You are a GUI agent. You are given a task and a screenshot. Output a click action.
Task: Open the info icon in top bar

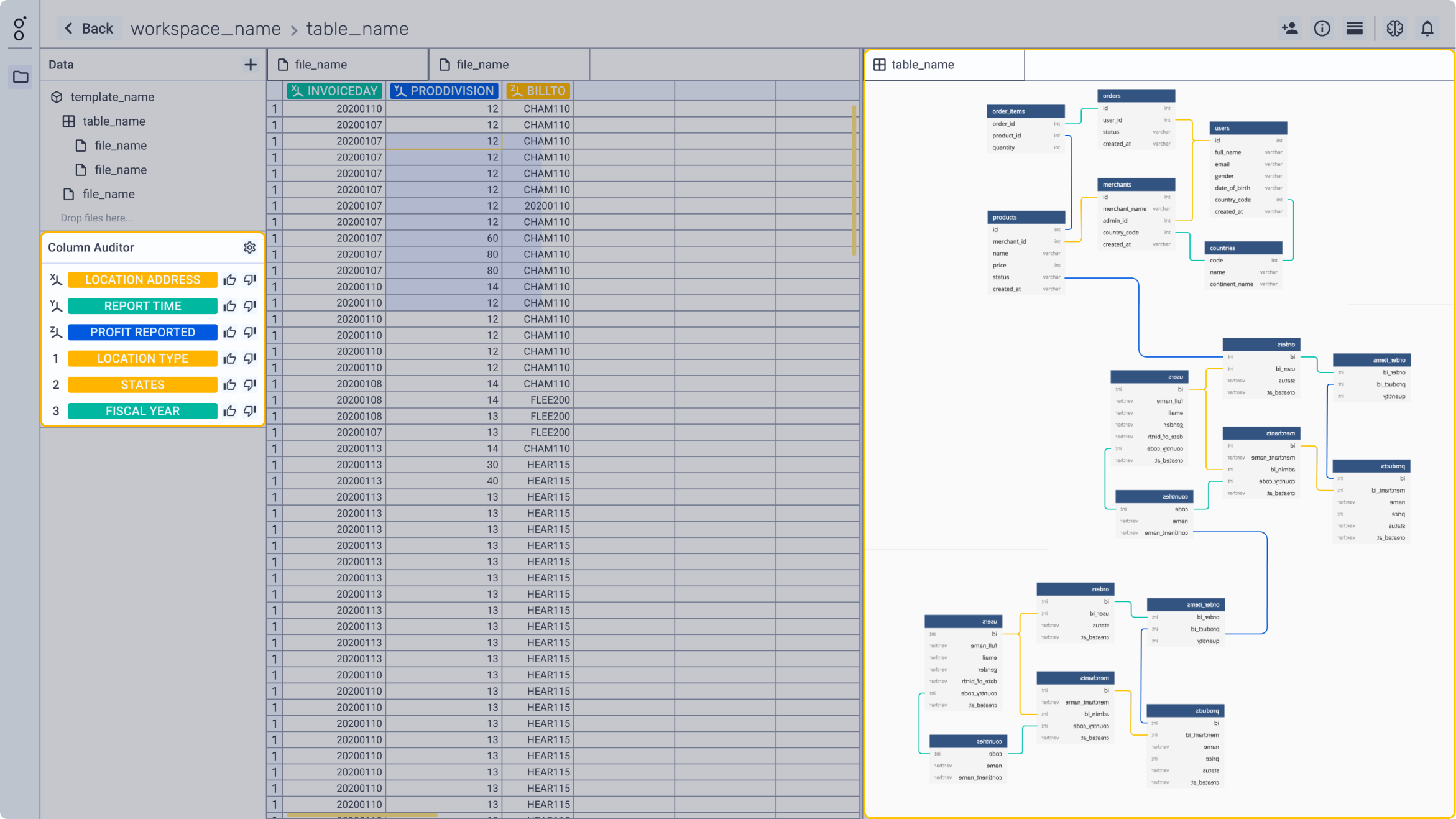point(1322,28)
